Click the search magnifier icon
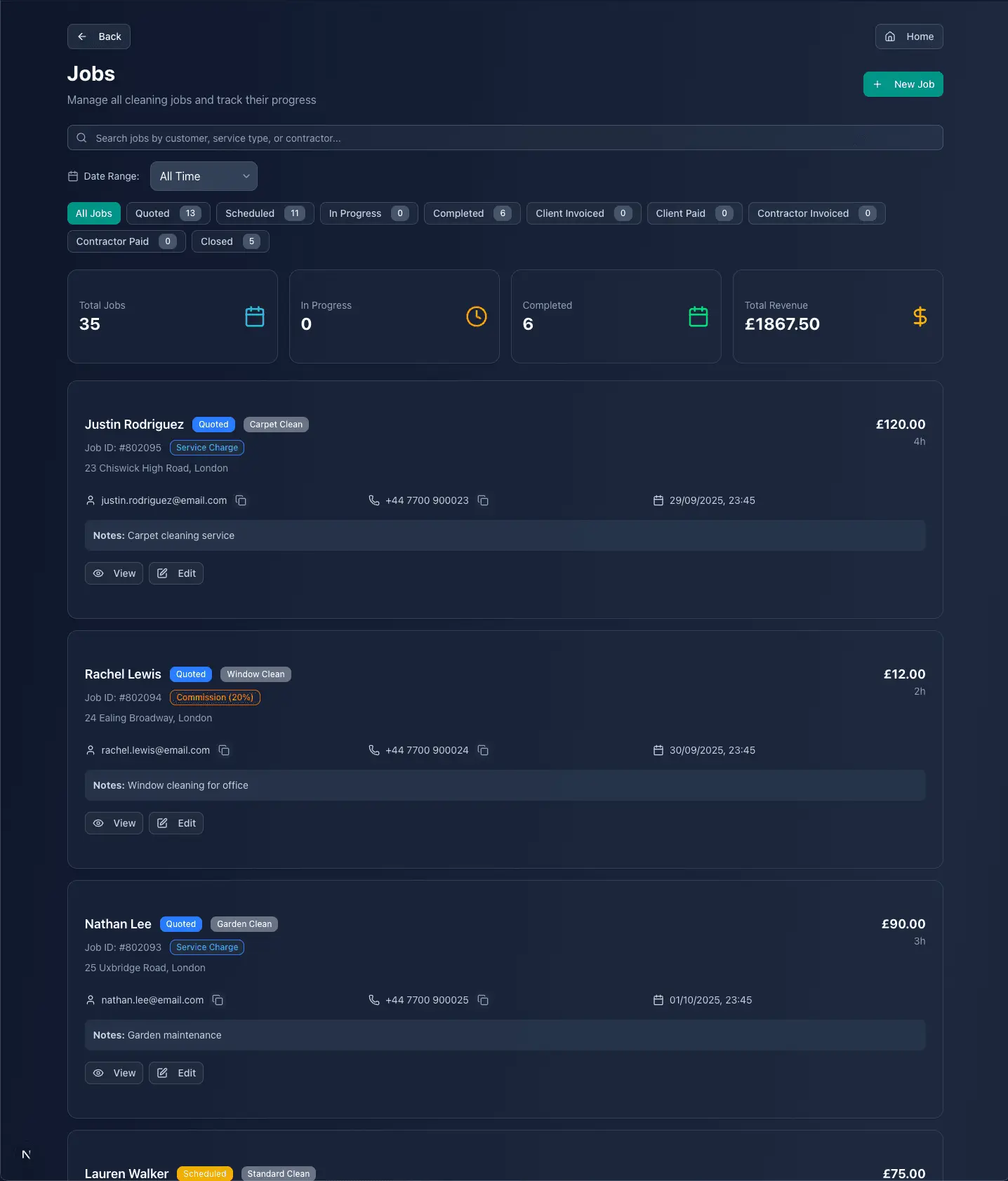This screenshot has width=1008, height=1181. (x=81, y=138)
